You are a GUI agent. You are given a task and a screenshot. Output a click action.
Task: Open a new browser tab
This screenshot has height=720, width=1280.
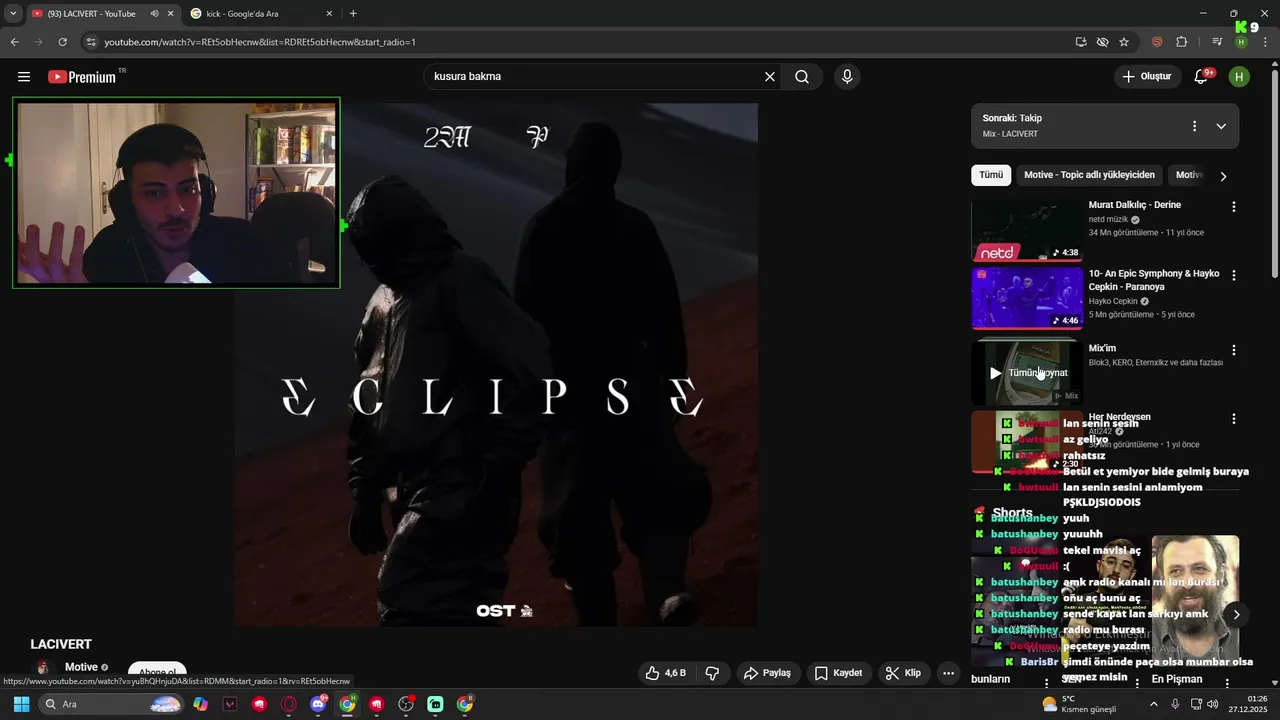click(x=353, y=14)
